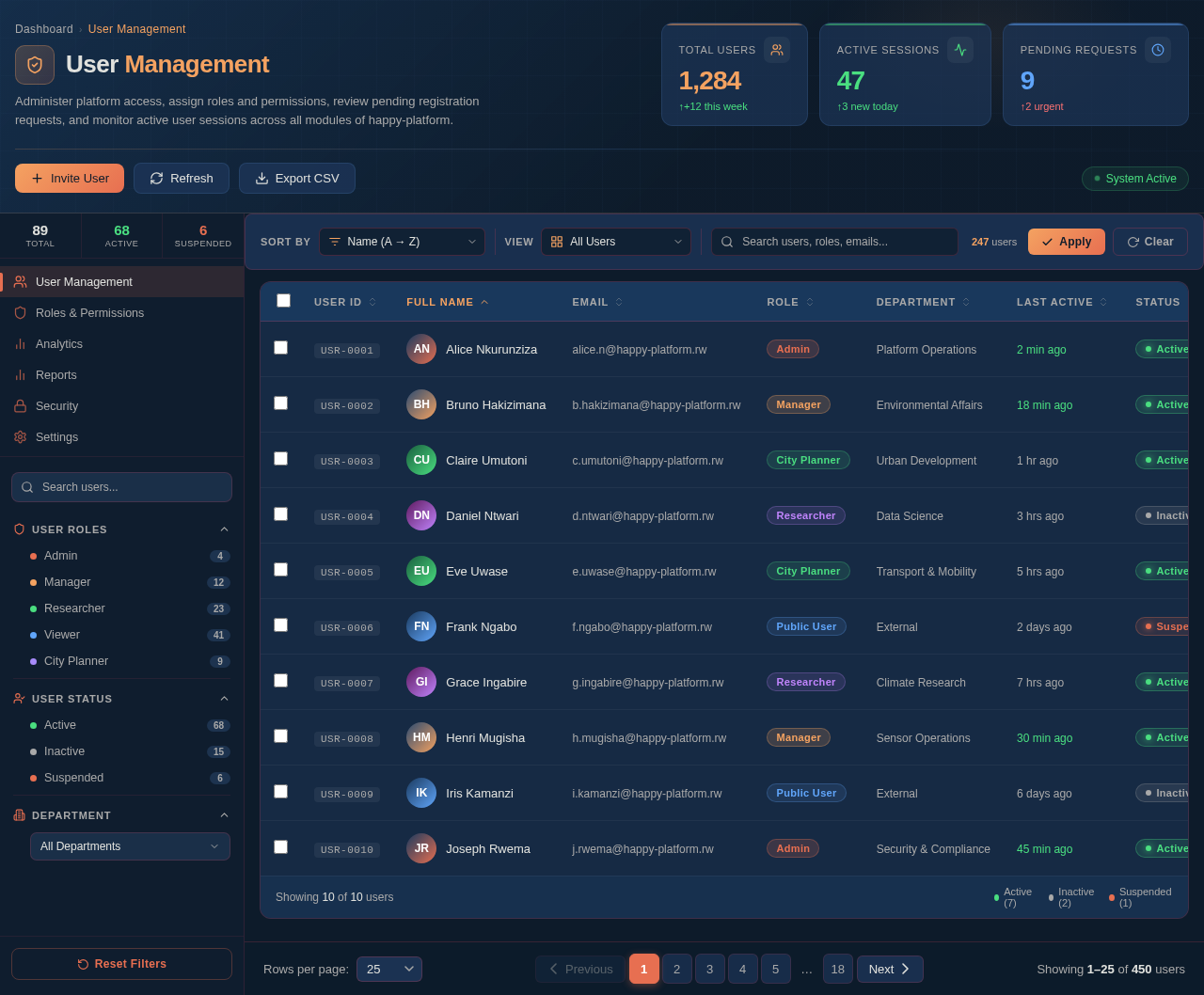Jump to page 18
This screenshot has height=995, width=1204.
coord(838,969)
